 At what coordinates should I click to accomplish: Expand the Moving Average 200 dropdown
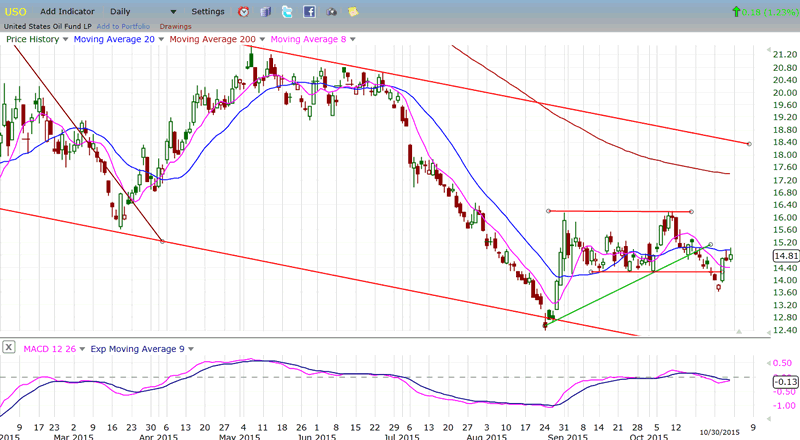(x=258, y=39)
